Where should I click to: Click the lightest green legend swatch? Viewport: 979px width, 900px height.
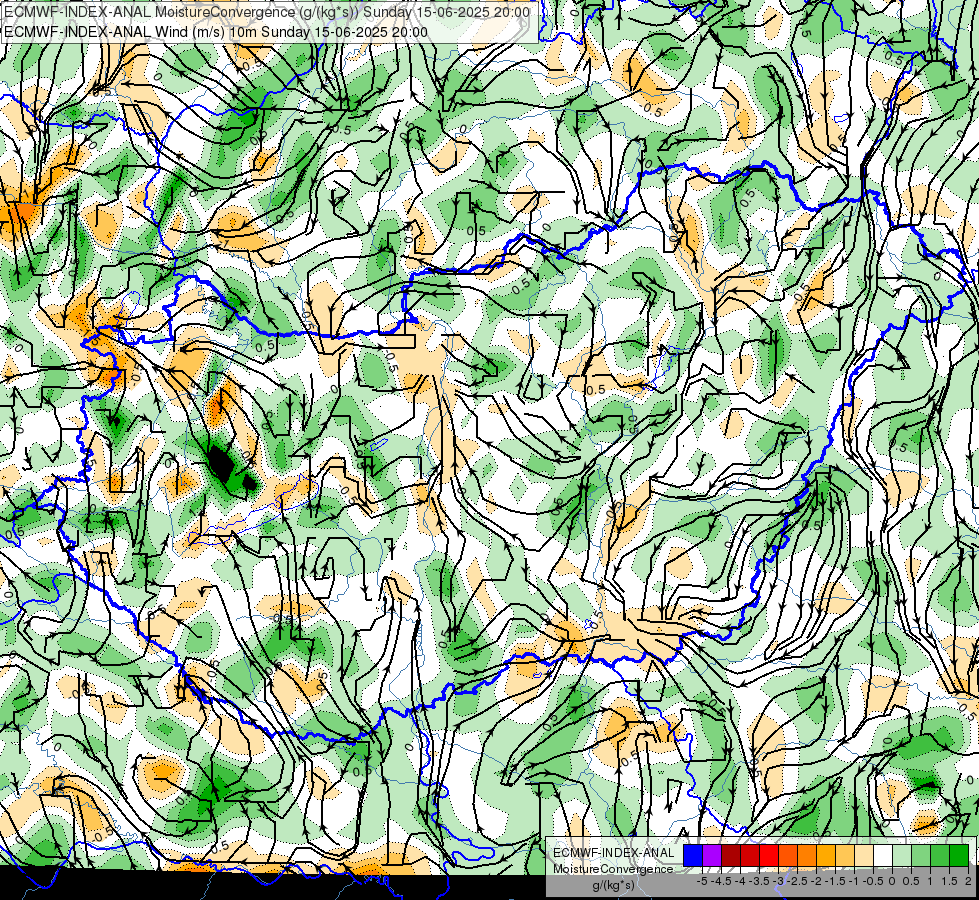902,855
